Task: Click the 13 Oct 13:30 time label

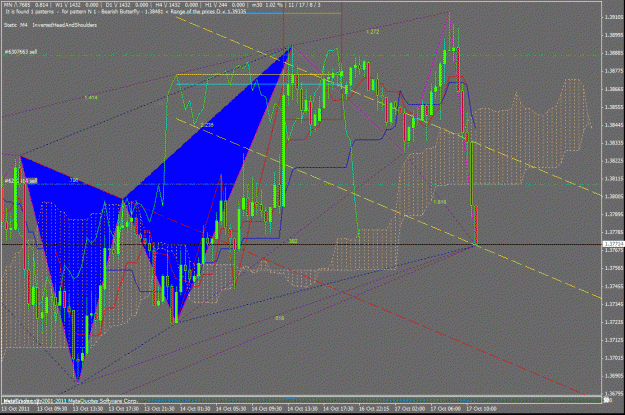Action: click(x=87, y=409)
